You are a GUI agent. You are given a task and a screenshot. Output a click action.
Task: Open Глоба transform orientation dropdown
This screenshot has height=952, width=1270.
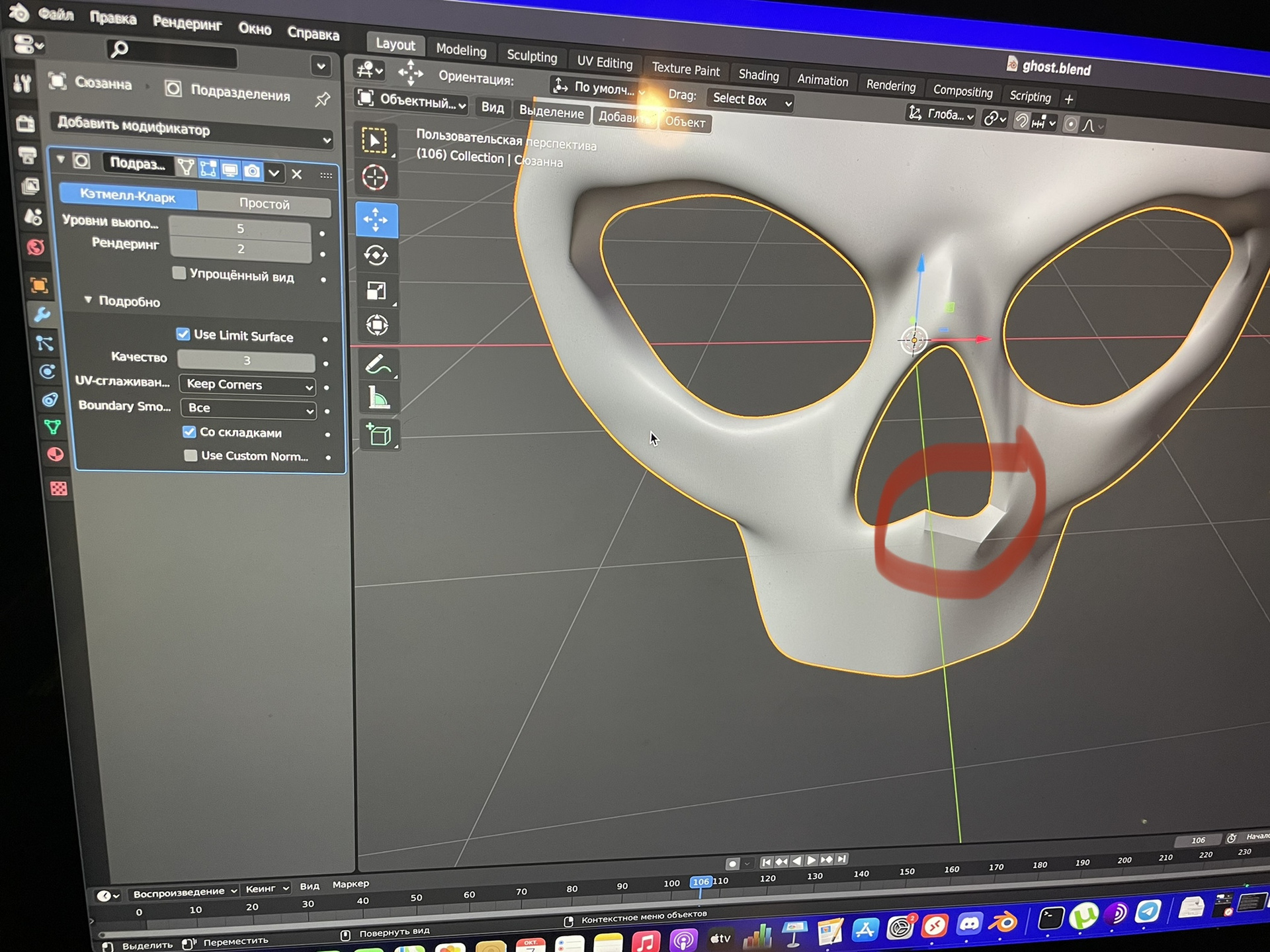(x=940, y=114)
